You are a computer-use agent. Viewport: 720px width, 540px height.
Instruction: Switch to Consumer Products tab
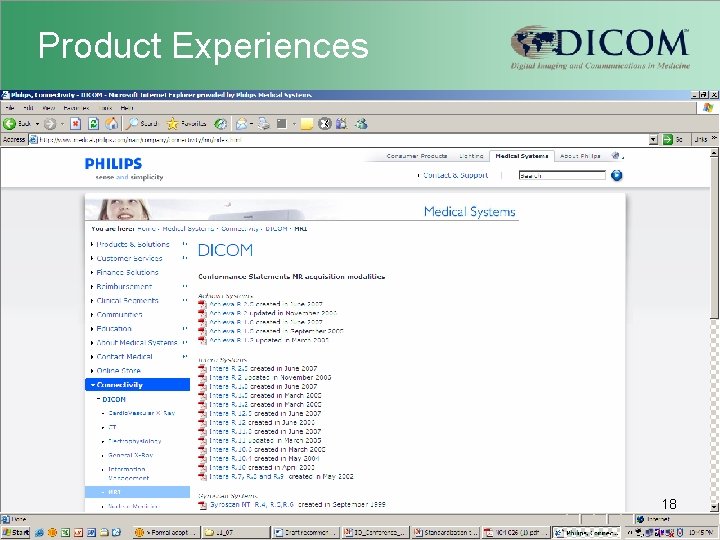[x=416, y=156]
